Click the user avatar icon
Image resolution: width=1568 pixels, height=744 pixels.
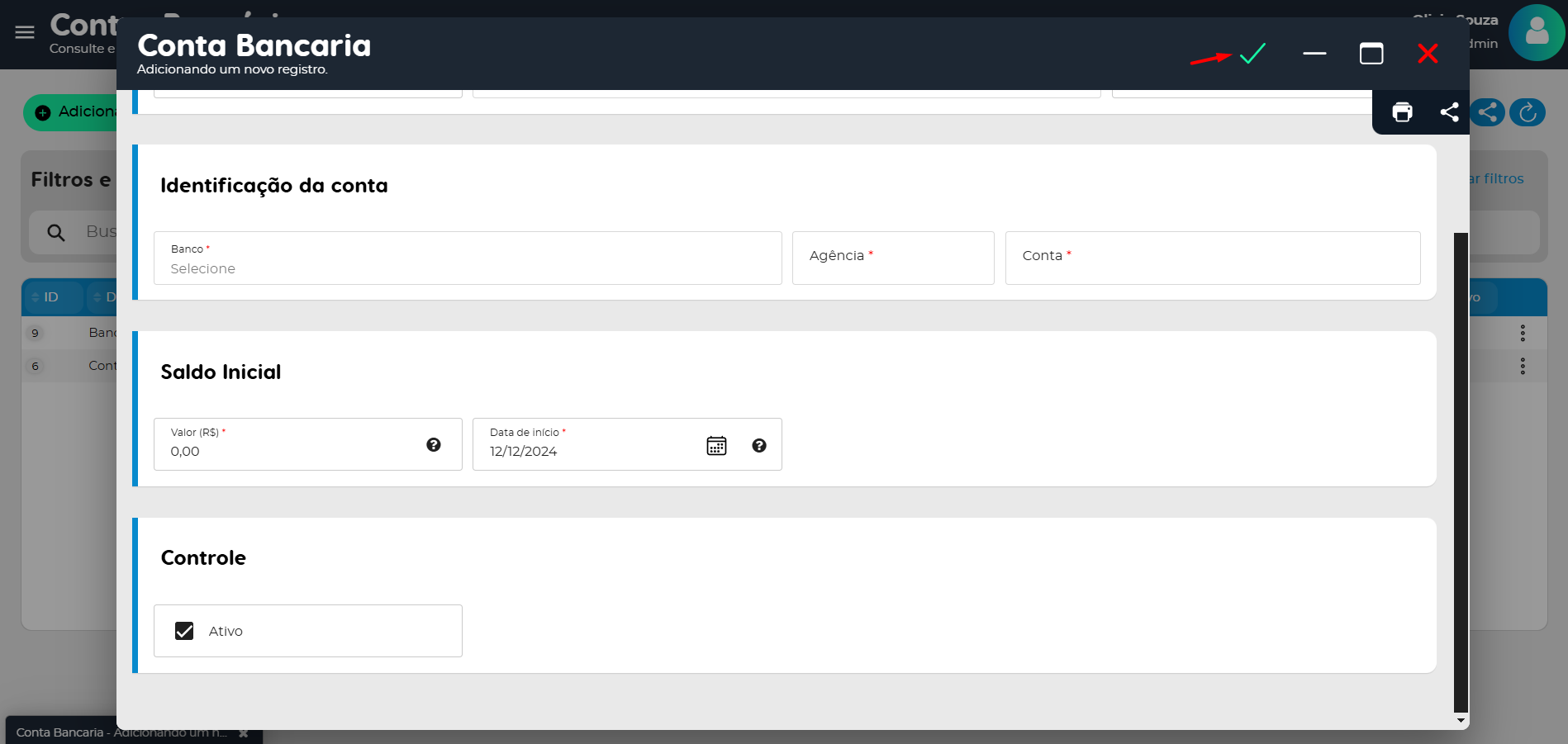pyautogui.click(x=1536, y=33)
